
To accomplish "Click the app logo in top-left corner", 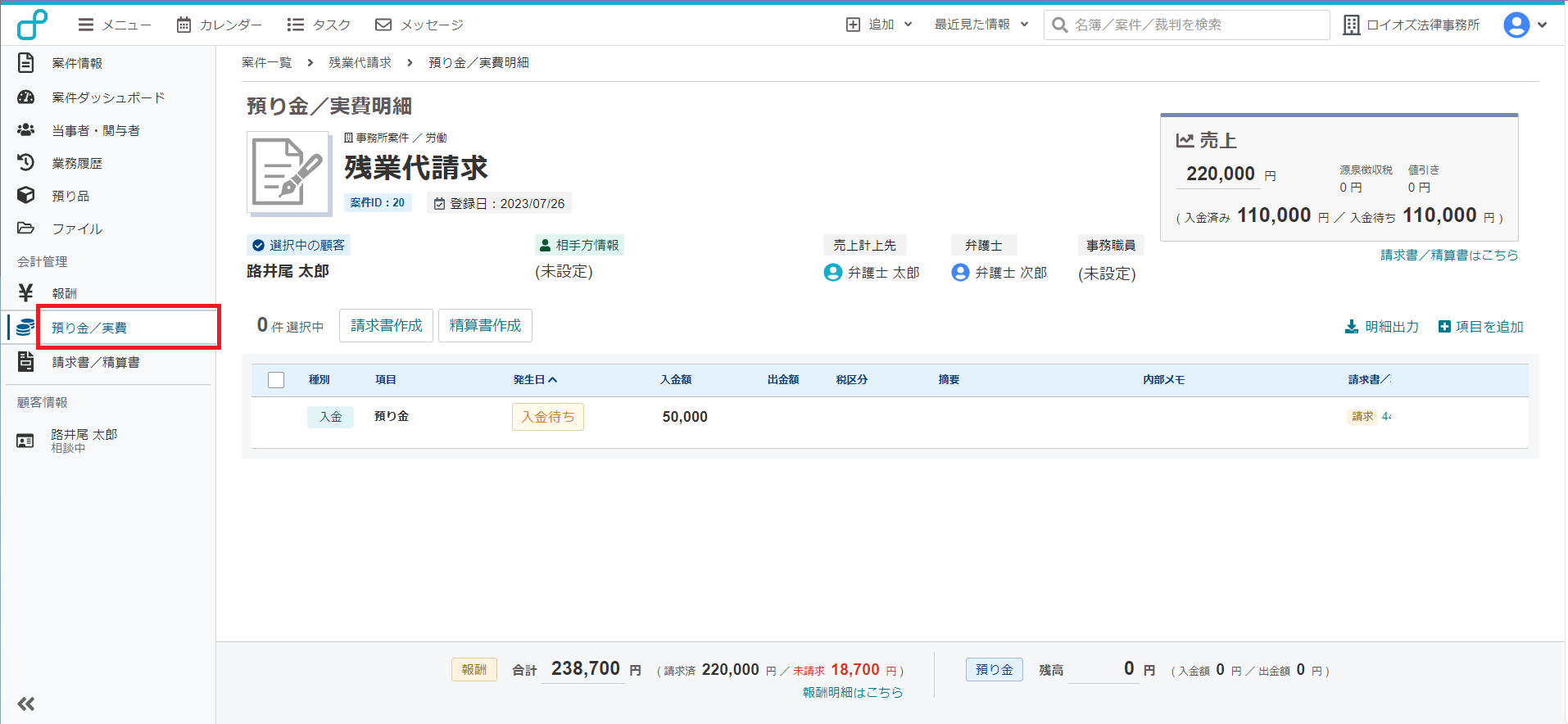I will (x=32, y=25).
